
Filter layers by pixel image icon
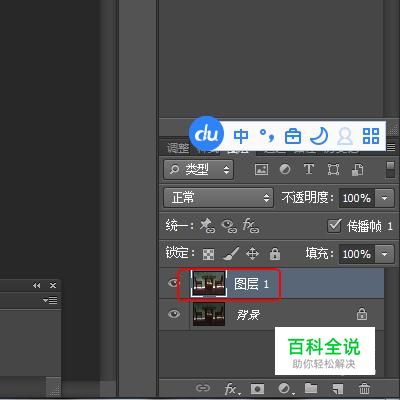click(261, 169)
